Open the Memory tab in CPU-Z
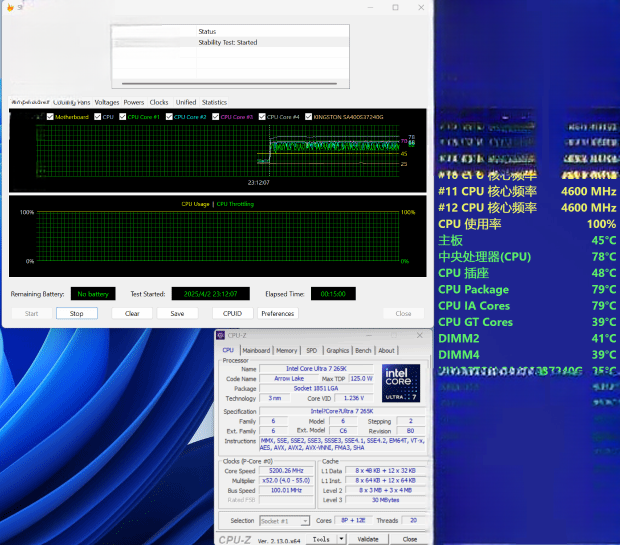The height and width of the screenshot is (545, 620). coord(287,350)
